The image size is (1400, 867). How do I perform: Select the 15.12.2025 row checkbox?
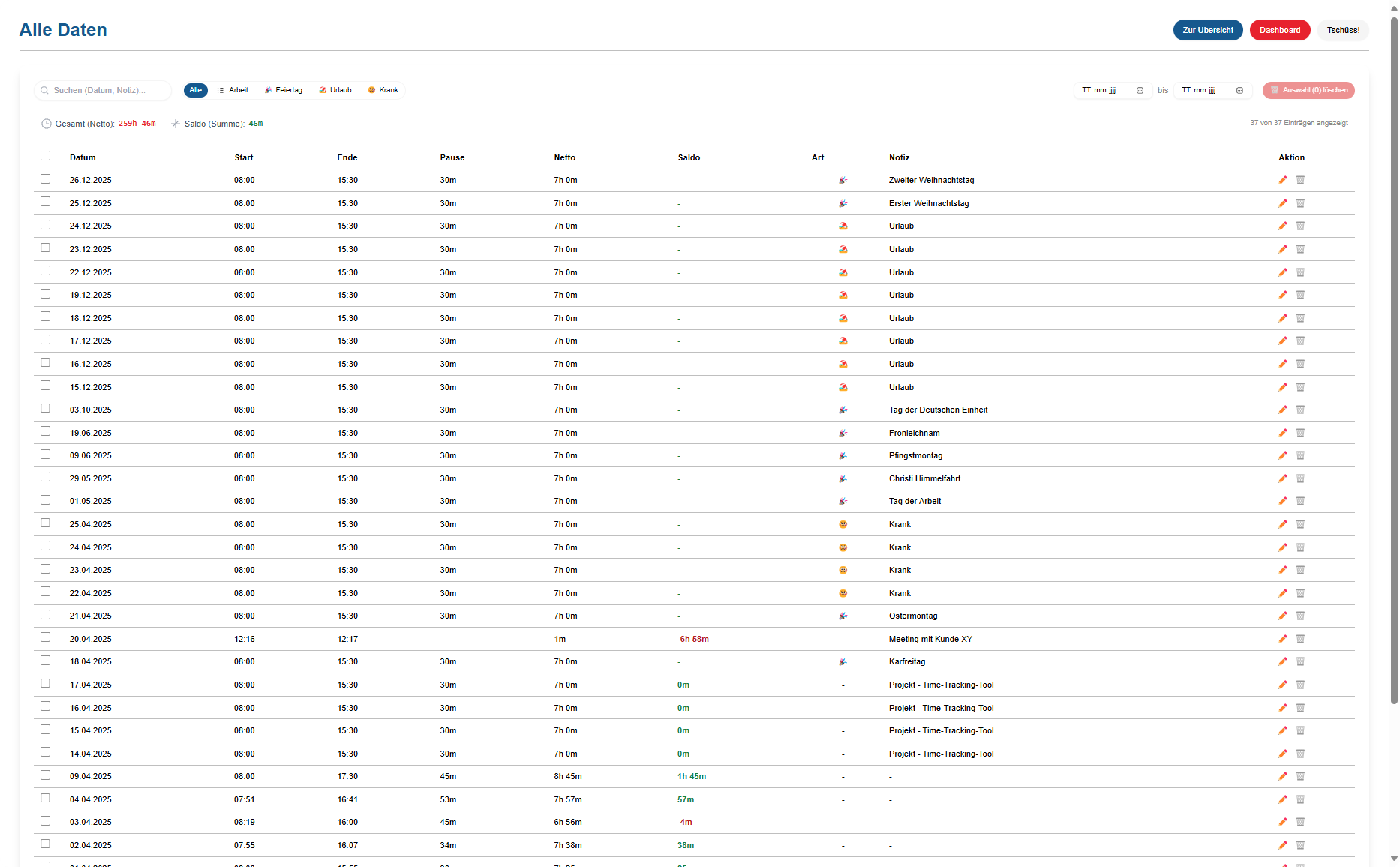45,385
